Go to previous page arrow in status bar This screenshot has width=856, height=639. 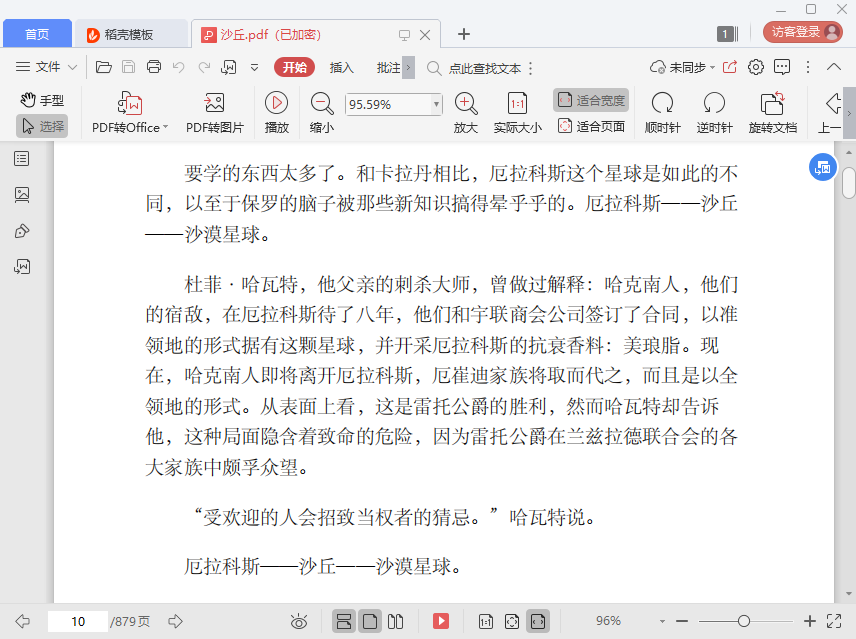tap(22, 621)
